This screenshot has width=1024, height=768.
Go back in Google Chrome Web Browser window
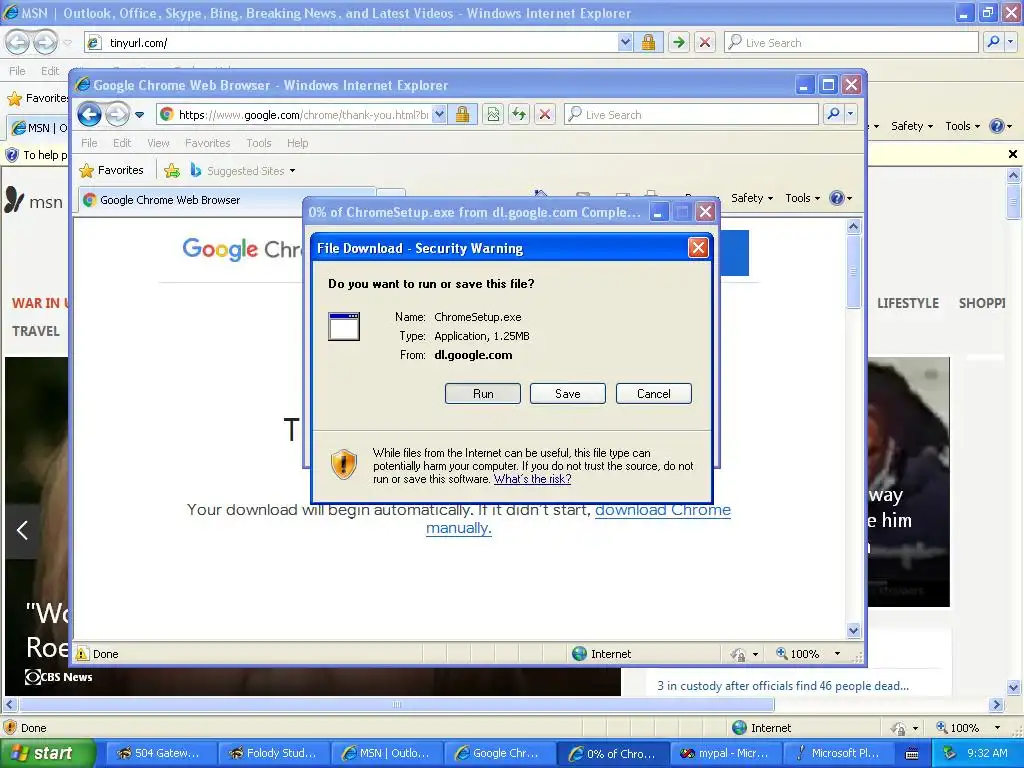(89, 115)
